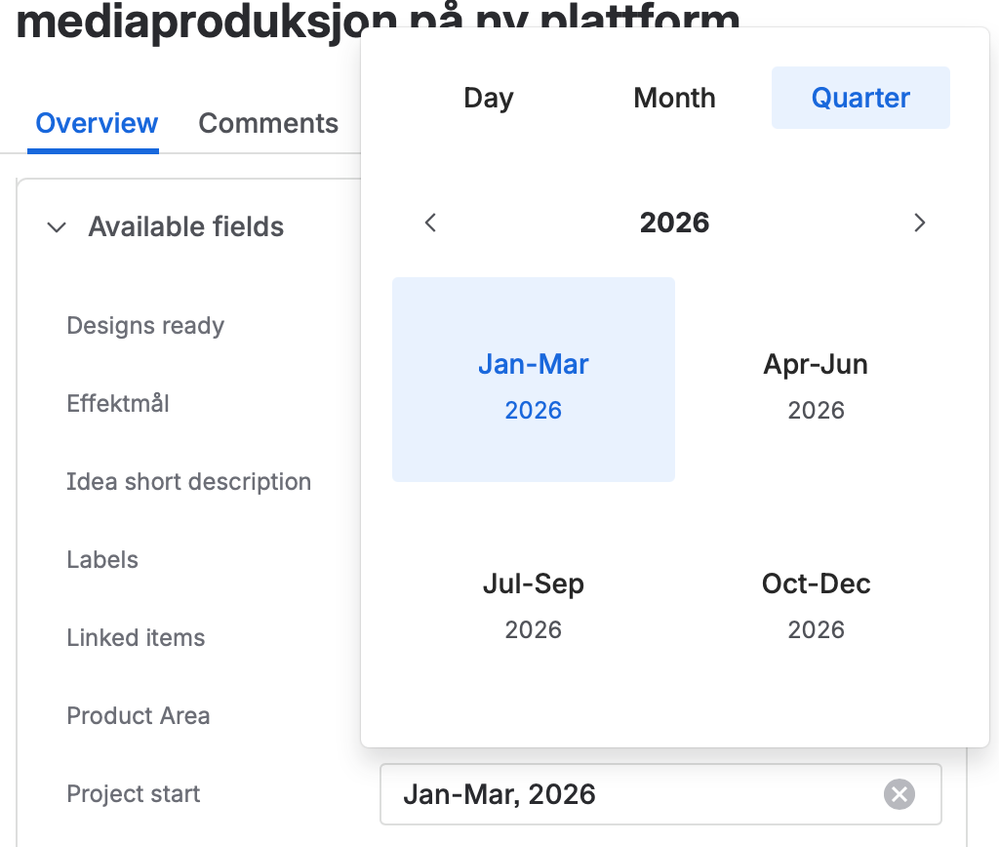Pick the Jan-Mar 2026 quarter
This screenshot has width=999, height=847.
point(533,380)
